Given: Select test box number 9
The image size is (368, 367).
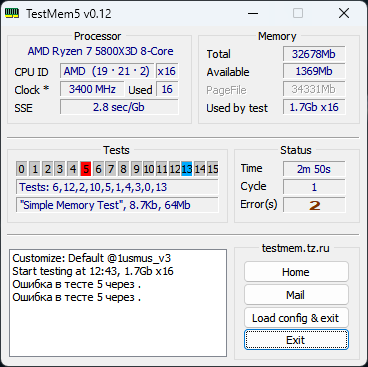Looking at the screenshot, I should (x=136, y=169).
